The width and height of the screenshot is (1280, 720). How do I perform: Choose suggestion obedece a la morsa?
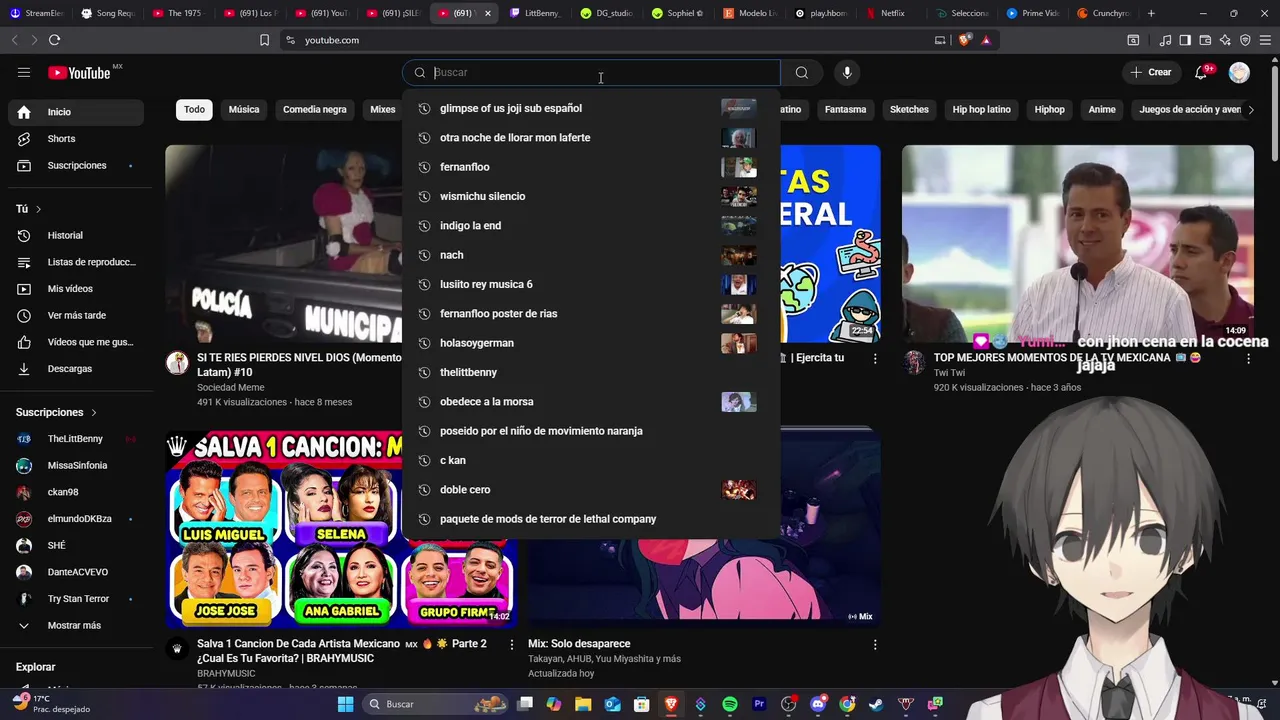[x=591, y=402]
